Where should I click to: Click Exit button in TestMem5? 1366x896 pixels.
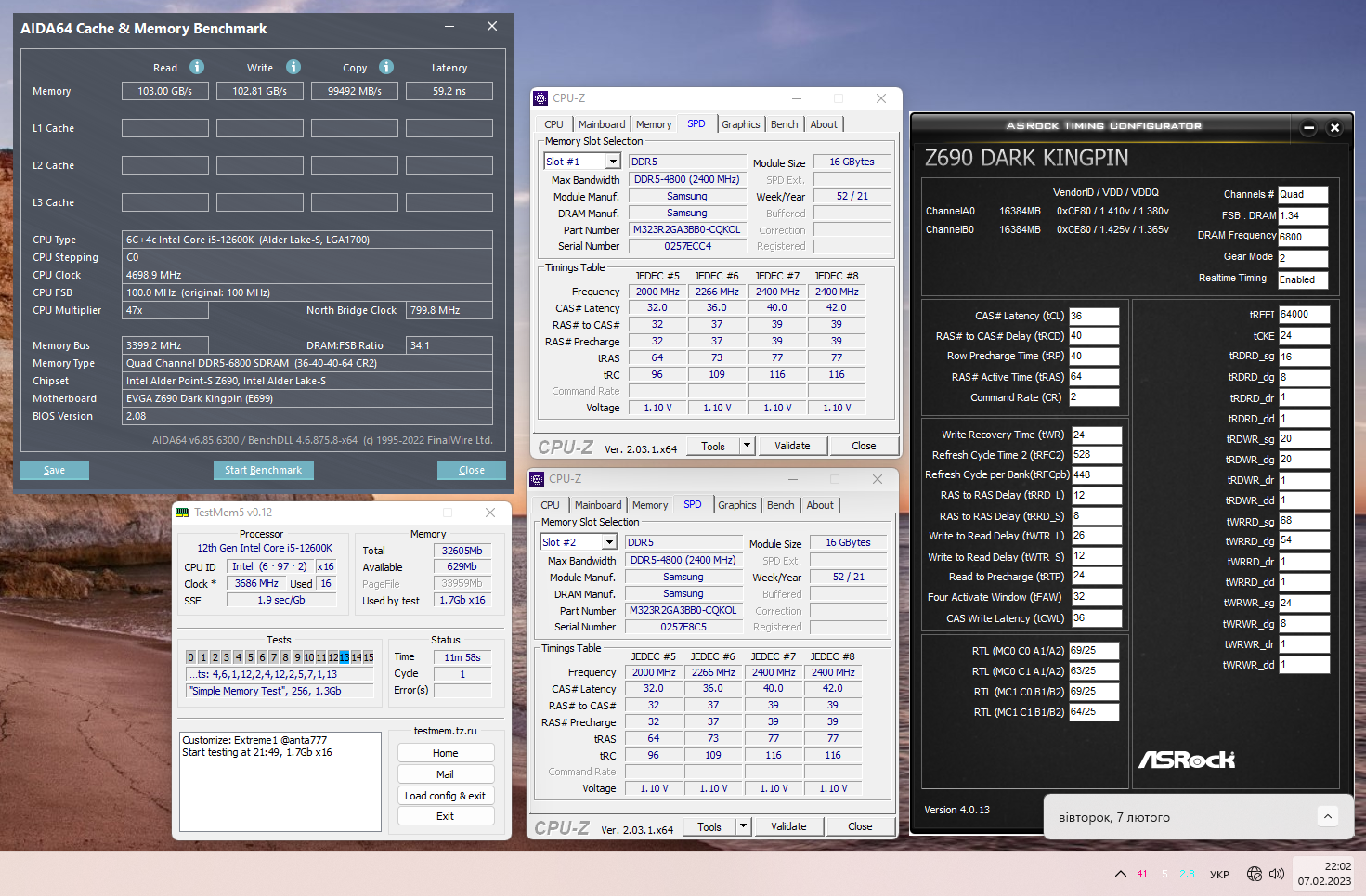[x=446, y=816]
